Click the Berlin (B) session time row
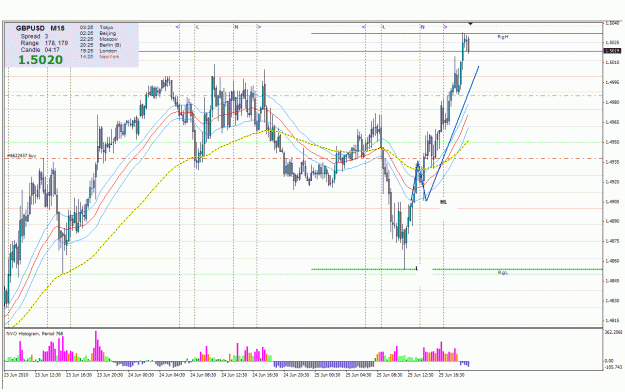 point(100,45)
